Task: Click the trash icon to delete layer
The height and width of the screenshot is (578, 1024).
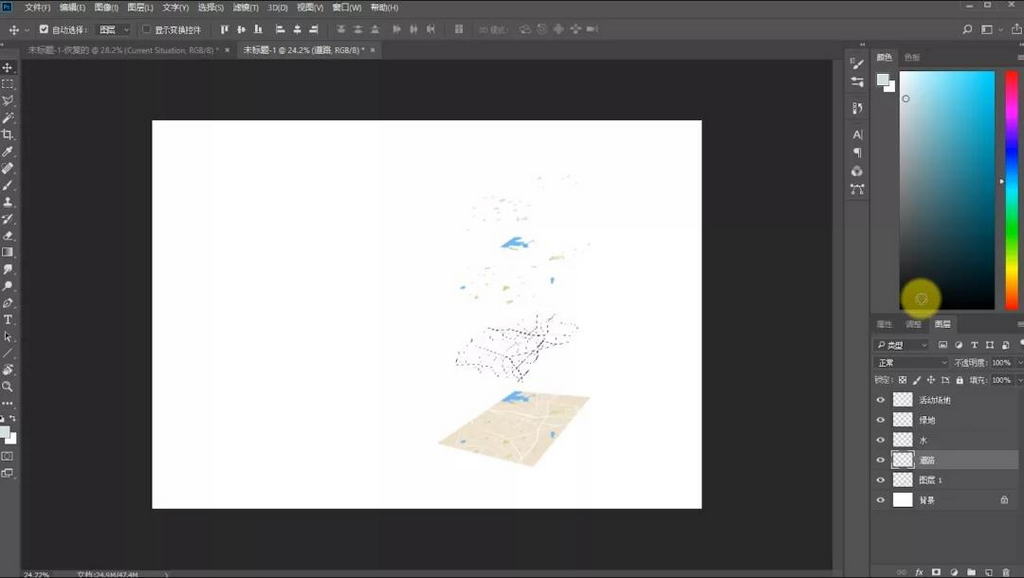Action: coord(1005,572)
